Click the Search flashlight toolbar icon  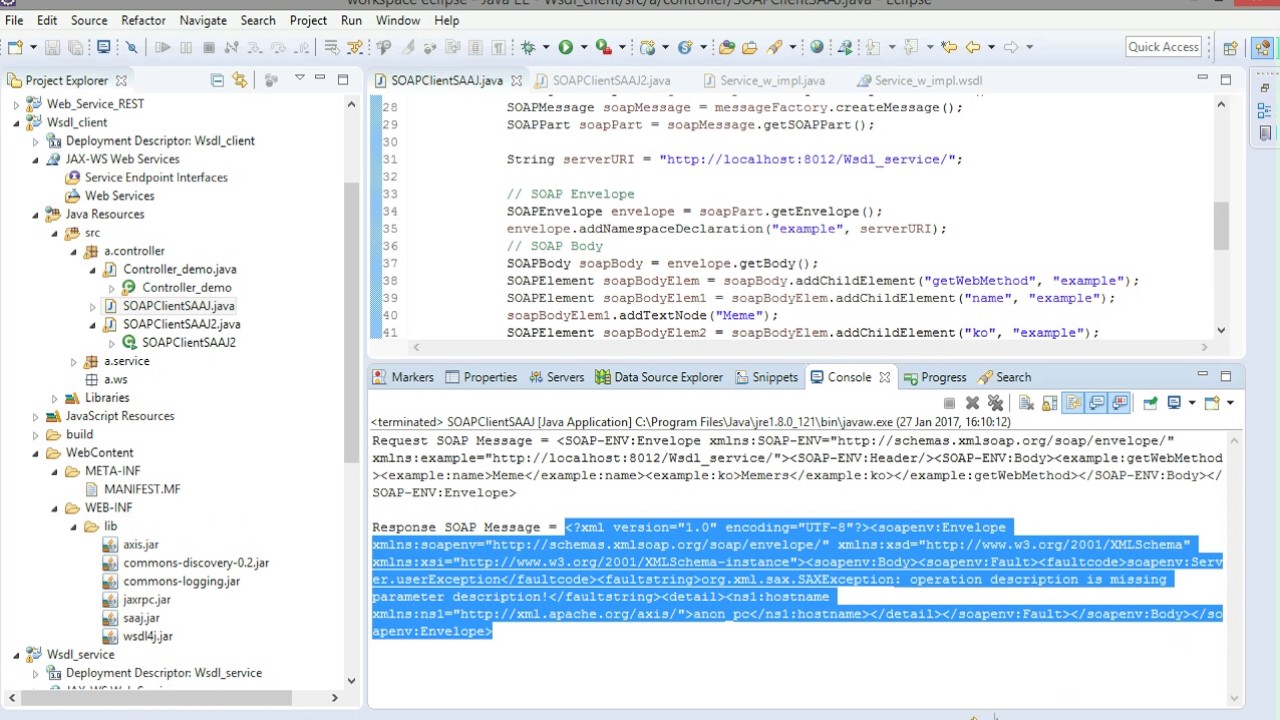tap(774, 47)
